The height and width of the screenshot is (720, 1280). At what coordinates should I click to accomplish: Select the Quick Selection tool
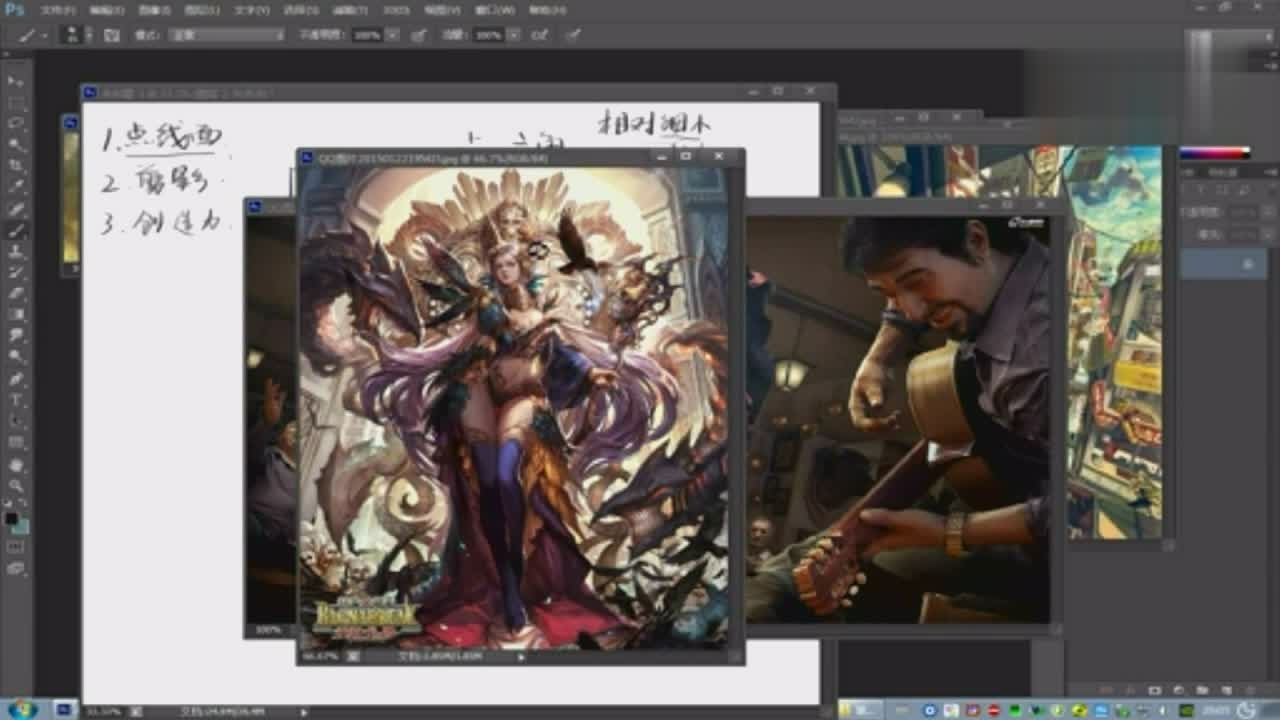click(x=16, y=144)
